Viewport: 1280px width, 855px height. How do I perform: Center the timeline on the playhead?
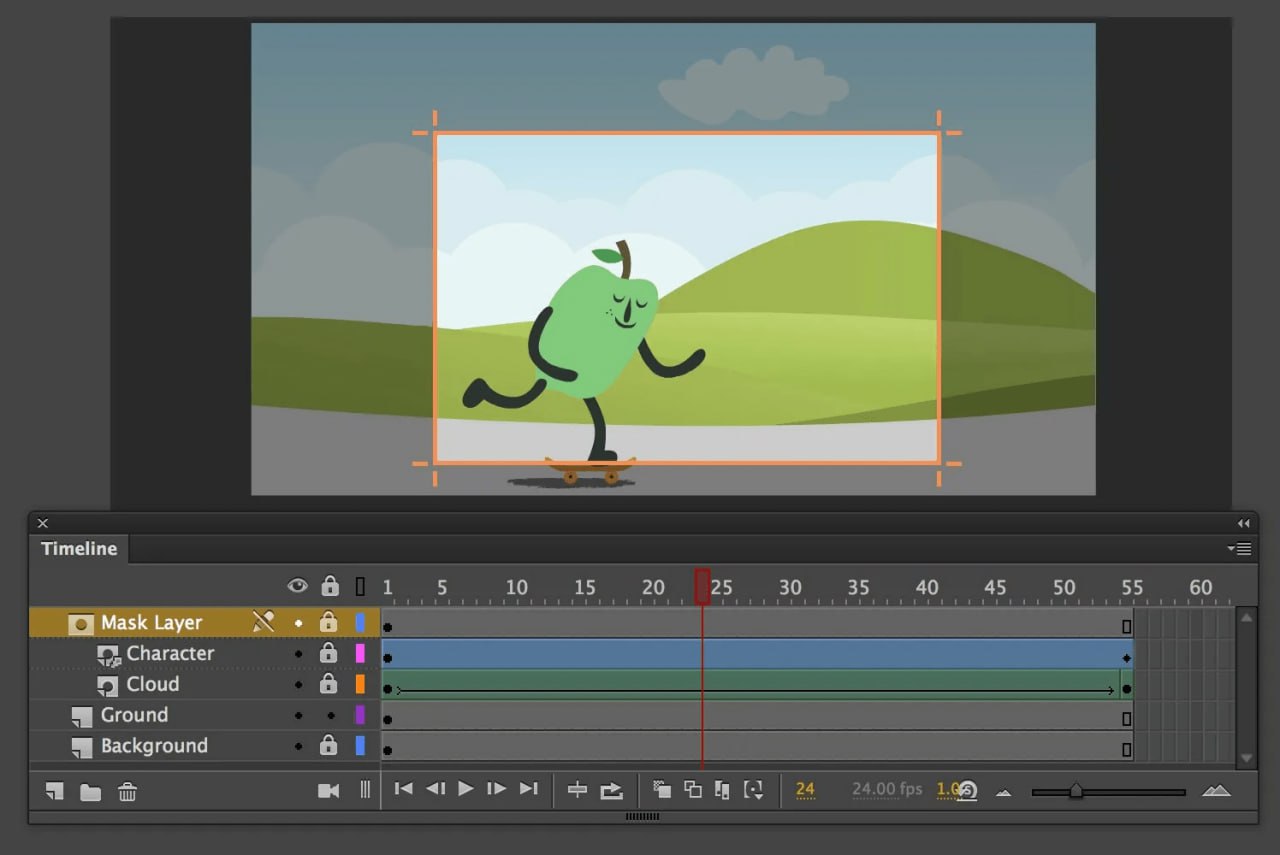tap(577, 789)
